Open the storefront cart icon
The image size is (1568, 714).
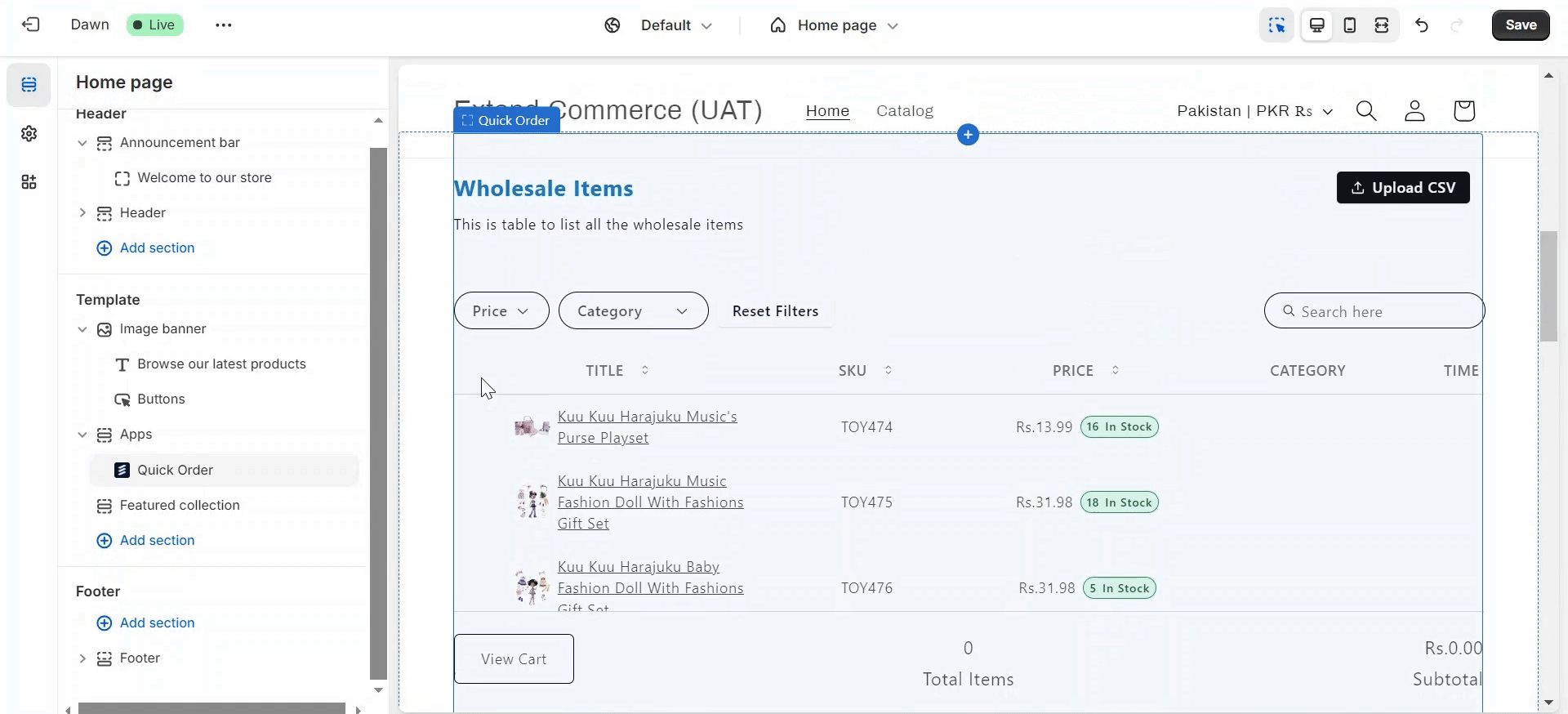click(x=1464, y=110)
